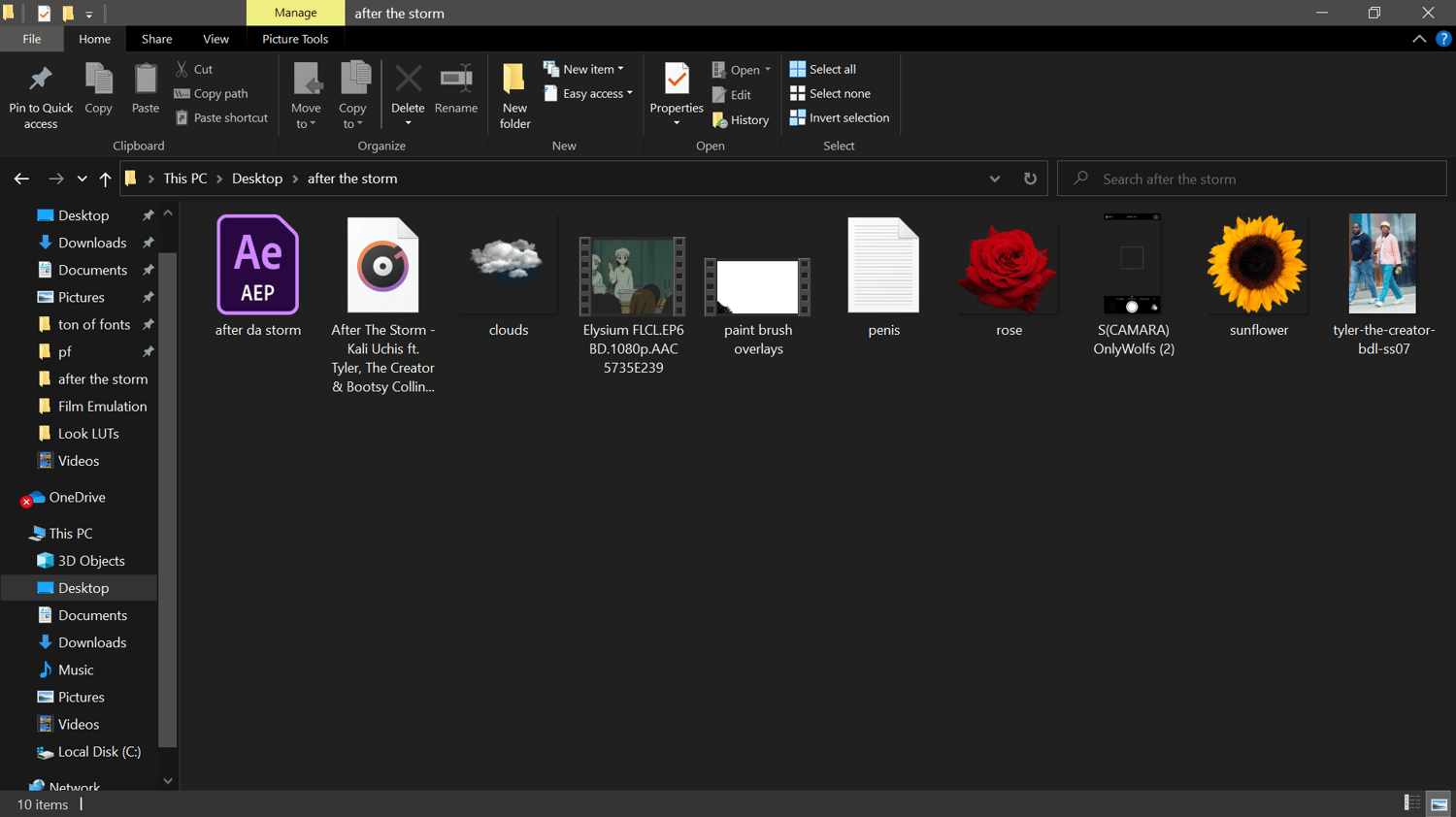The width and height of the screenshot is (1456, 817).
Task: Expand the Open dropdown arrow
Action: [x=767, y=70]
